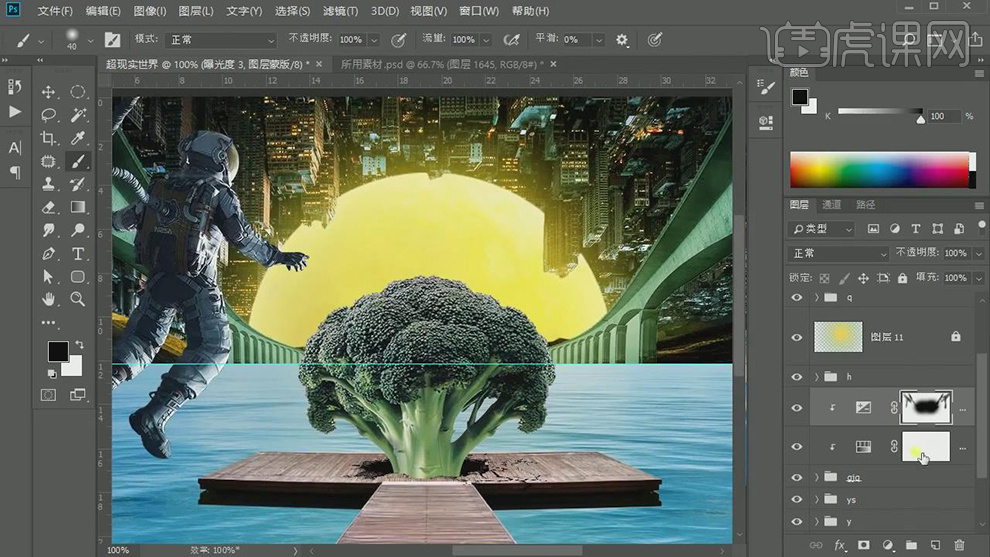Pick the Crop tool
990x557 pixels.
click(x=48, y=138)
